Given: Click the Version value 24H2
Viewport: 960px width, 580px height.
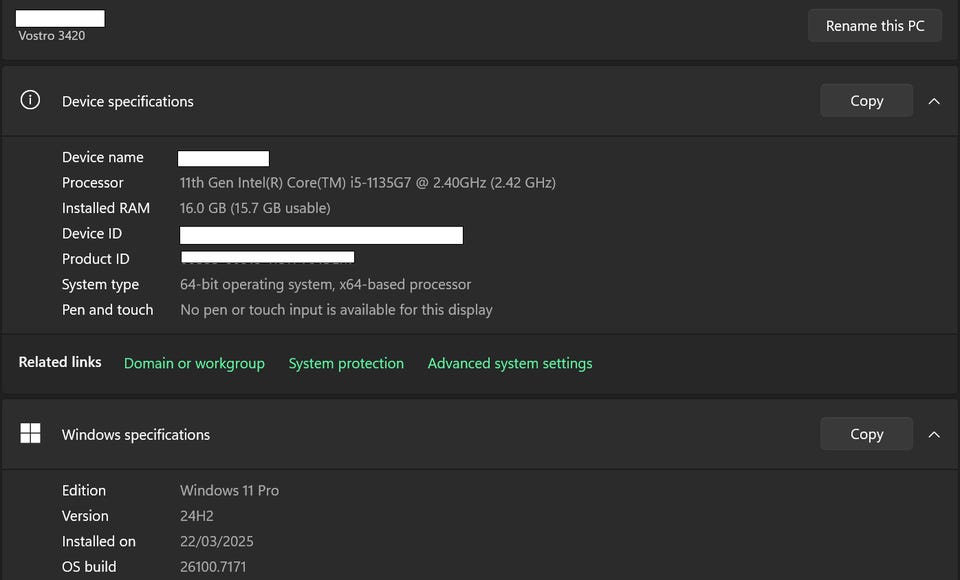Looking at the screenshot, I should coord(197,516).
